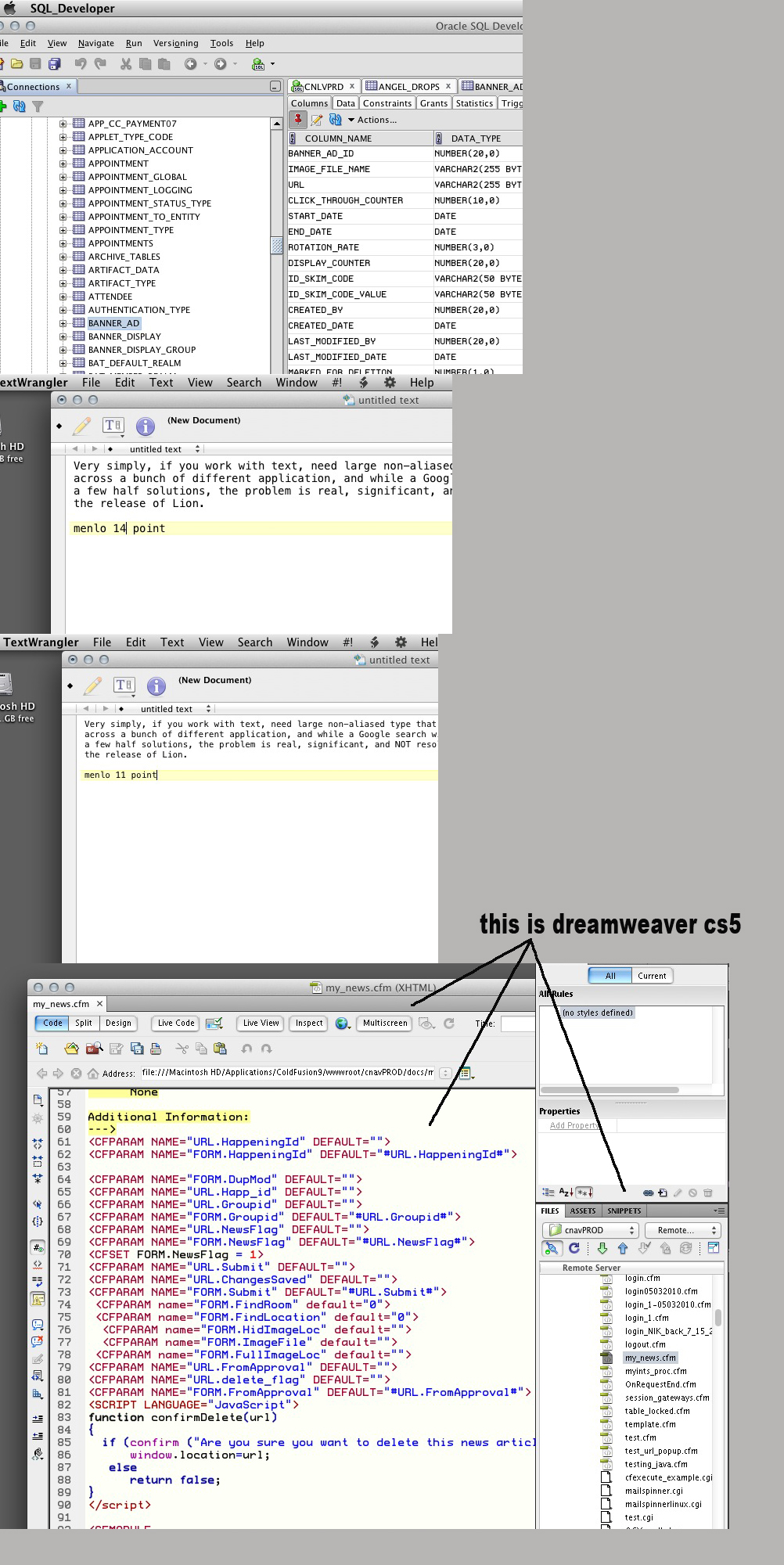The width and height of the screenshot is (784, 1565).
Task: Click the Undo arrow in SQL Developer toolbar
Action: [80, 64]
